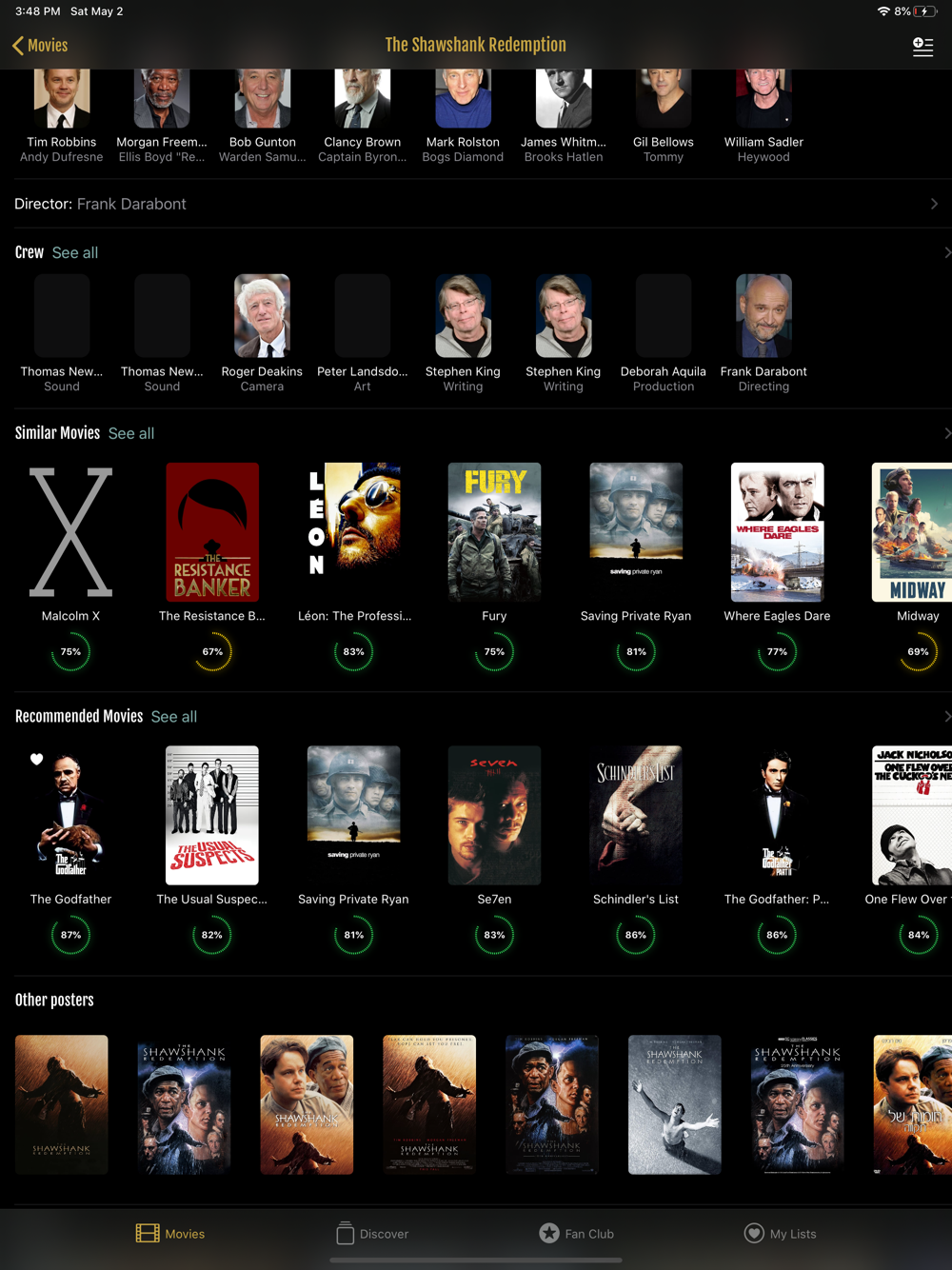This screenshot has width=952, height=1270.
Task: Open the Movies tab
Action: pos(170,1233)
